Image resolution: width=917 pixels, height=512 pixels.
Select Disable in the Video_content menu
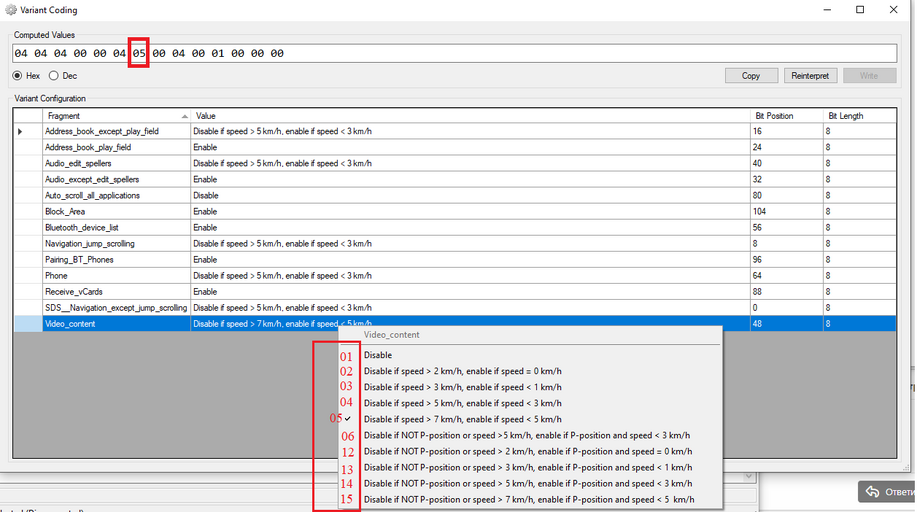coord(378,355)
